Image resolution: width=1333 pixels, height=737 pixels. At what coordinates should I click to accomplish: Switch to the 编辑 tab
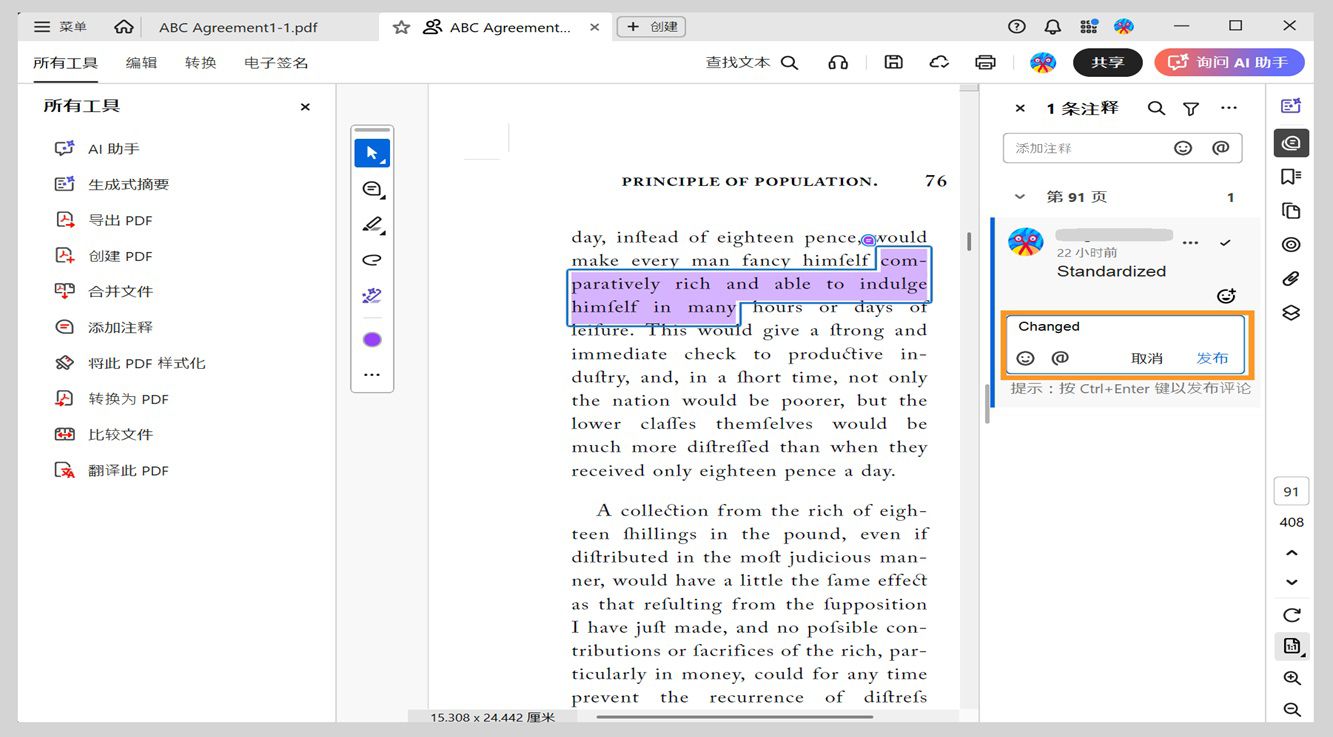pyautogui.click(x=141, y=63)
